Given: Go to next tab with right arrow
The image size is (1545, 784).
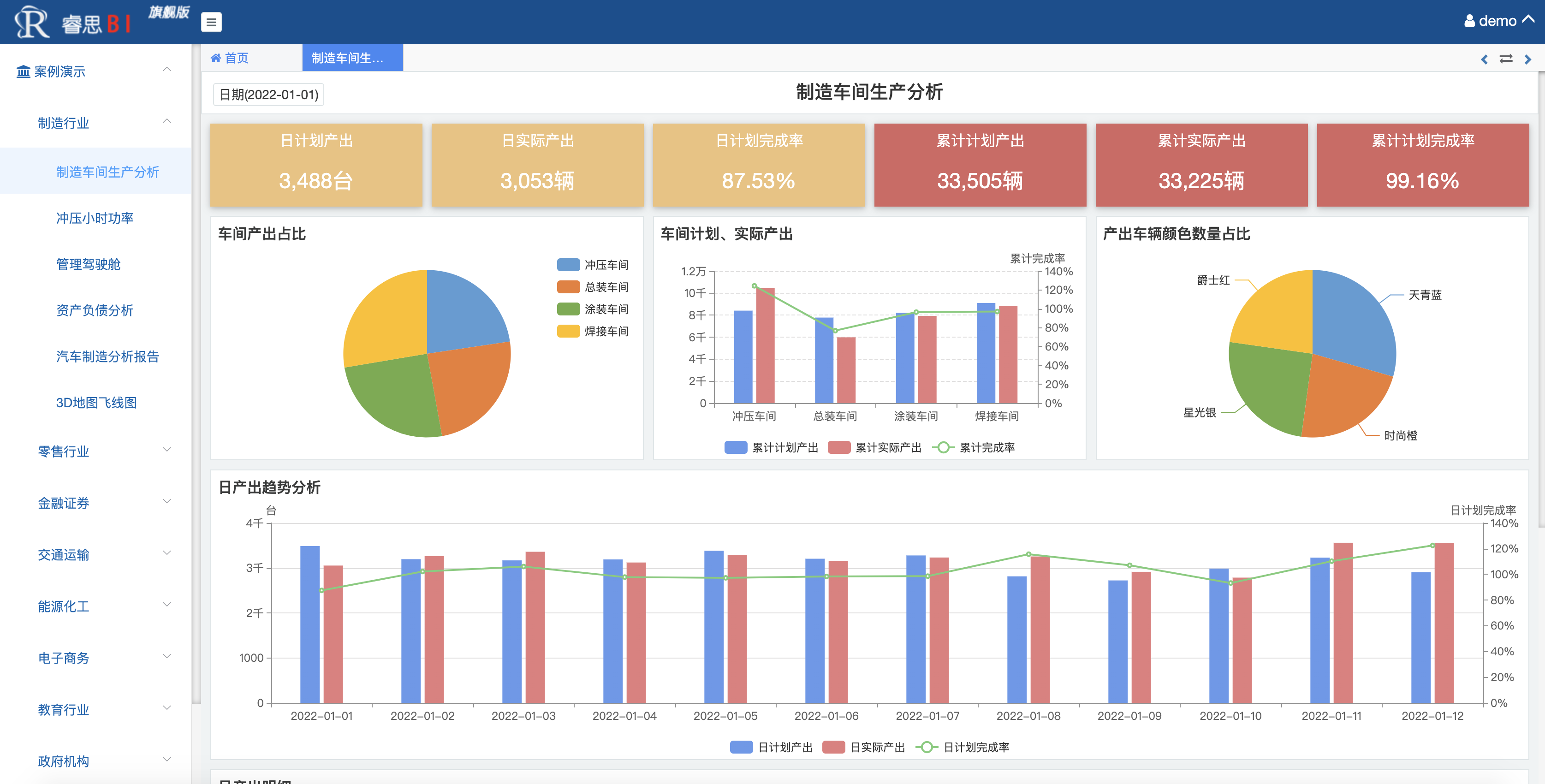Looking at the screenshot, I should click(1527, 59).
